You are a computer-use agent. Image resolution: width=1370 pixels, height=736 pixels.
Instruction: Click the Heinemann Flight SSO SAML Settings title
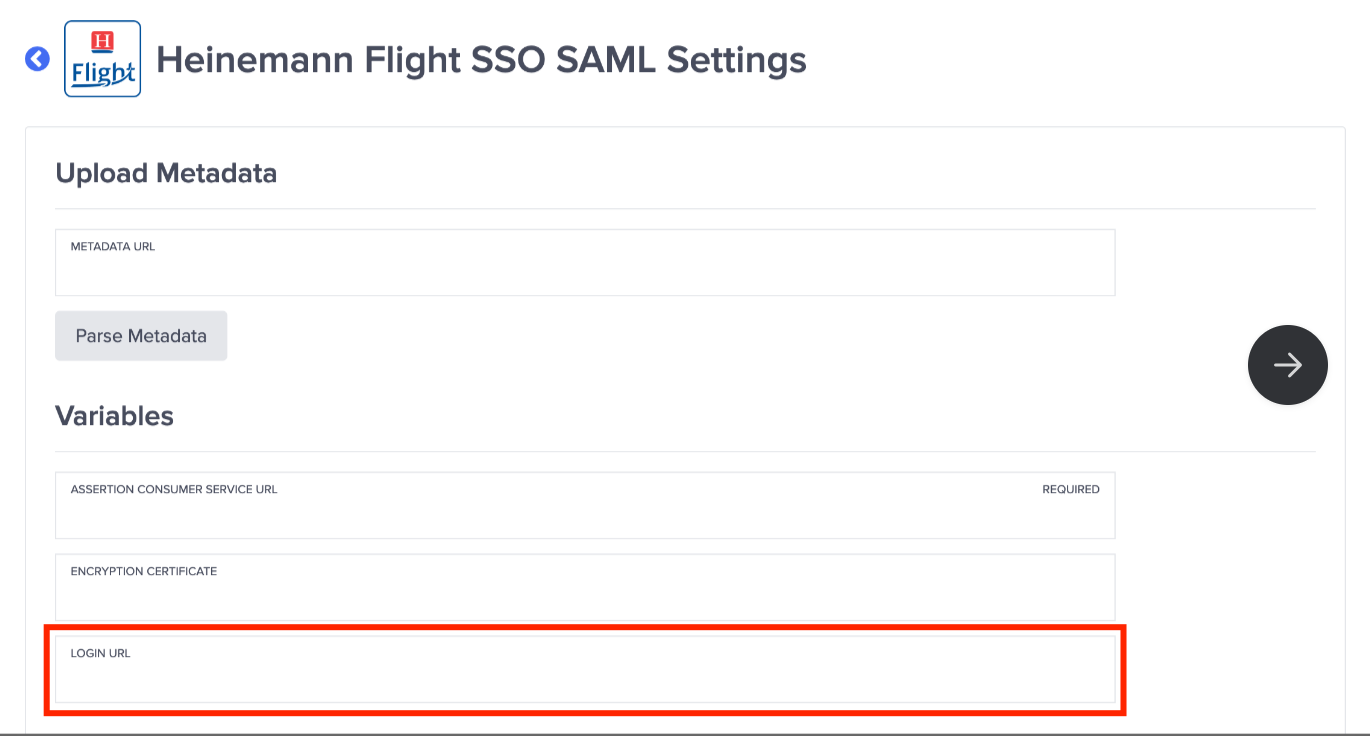click(x=481, y=60)
